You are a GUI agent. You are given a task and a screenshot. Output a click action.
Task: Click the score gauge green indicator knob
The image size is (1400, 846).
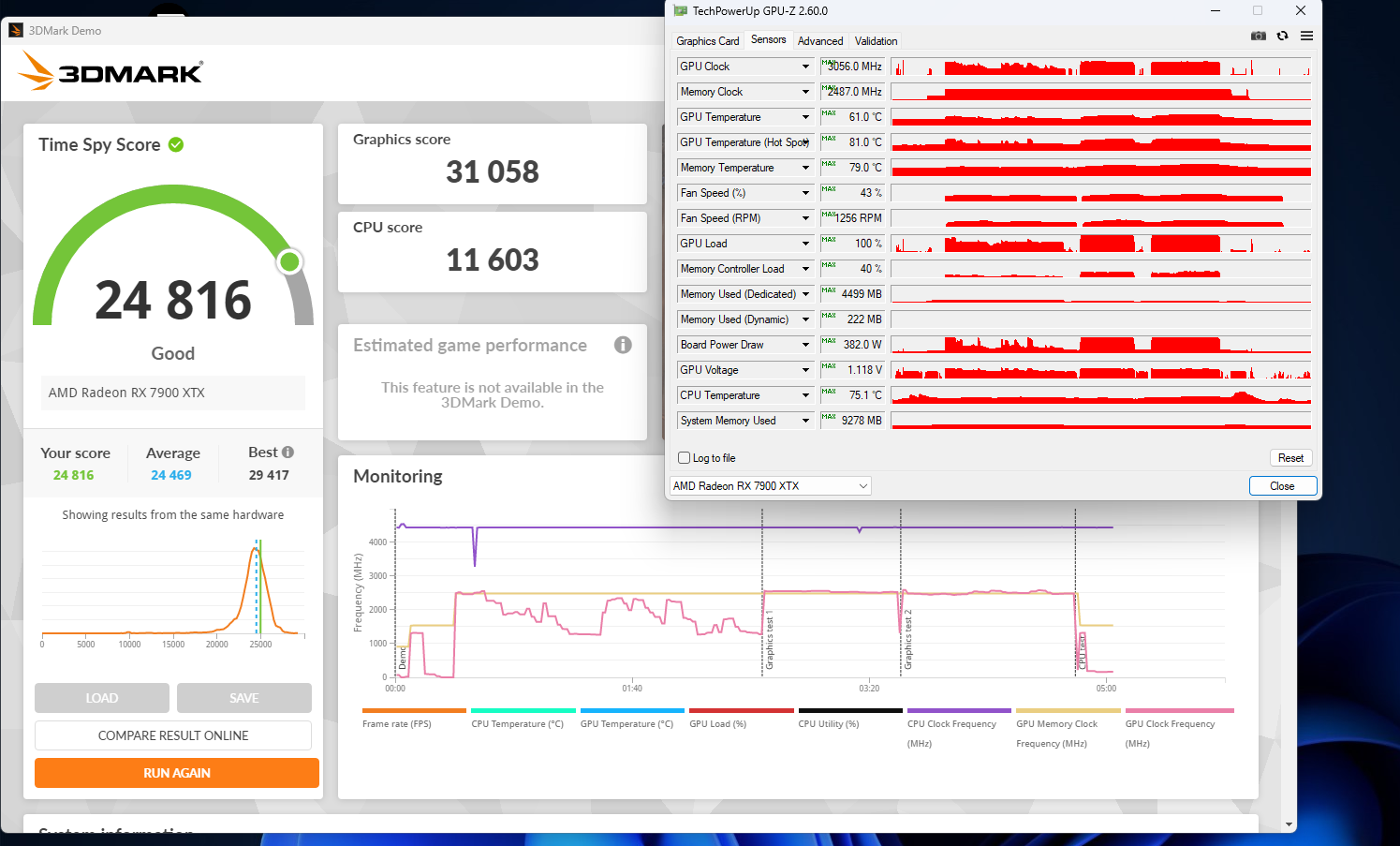[x=290, y=261]
